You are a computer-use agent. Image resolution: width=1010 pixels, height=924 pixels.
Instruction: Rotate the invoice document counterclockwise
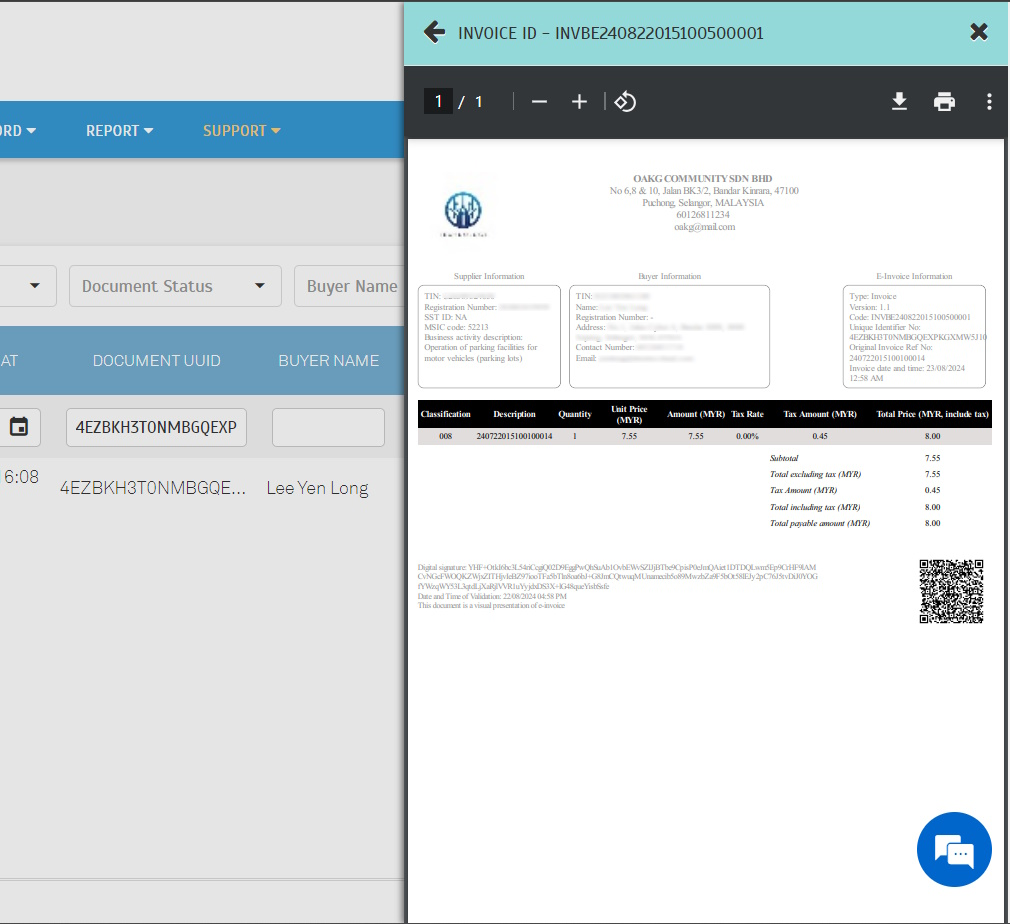625,102
